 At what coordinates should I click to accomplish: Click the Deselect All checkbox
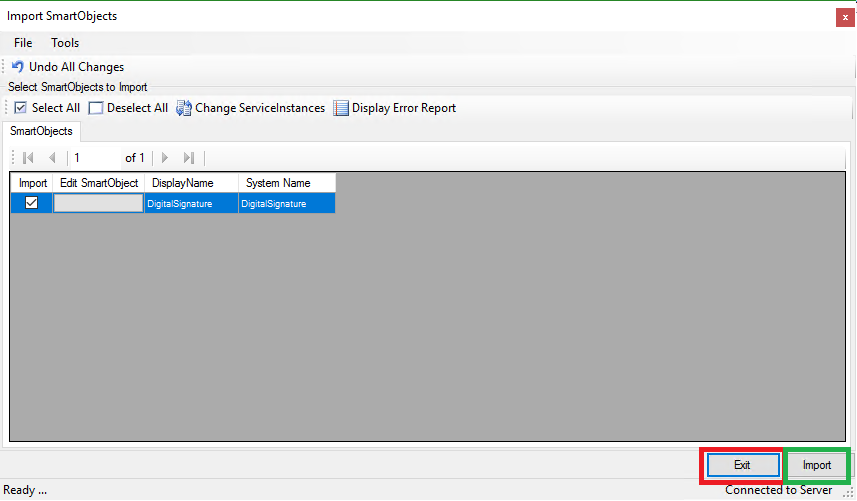pyautogui.click(x=96, y=108)
